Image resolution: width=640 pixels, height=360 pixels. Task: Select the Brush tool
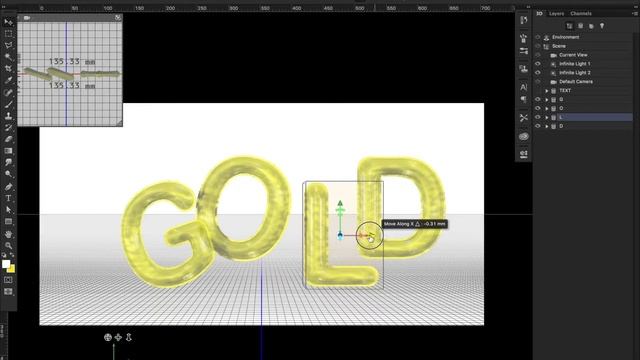coord(8,104)
